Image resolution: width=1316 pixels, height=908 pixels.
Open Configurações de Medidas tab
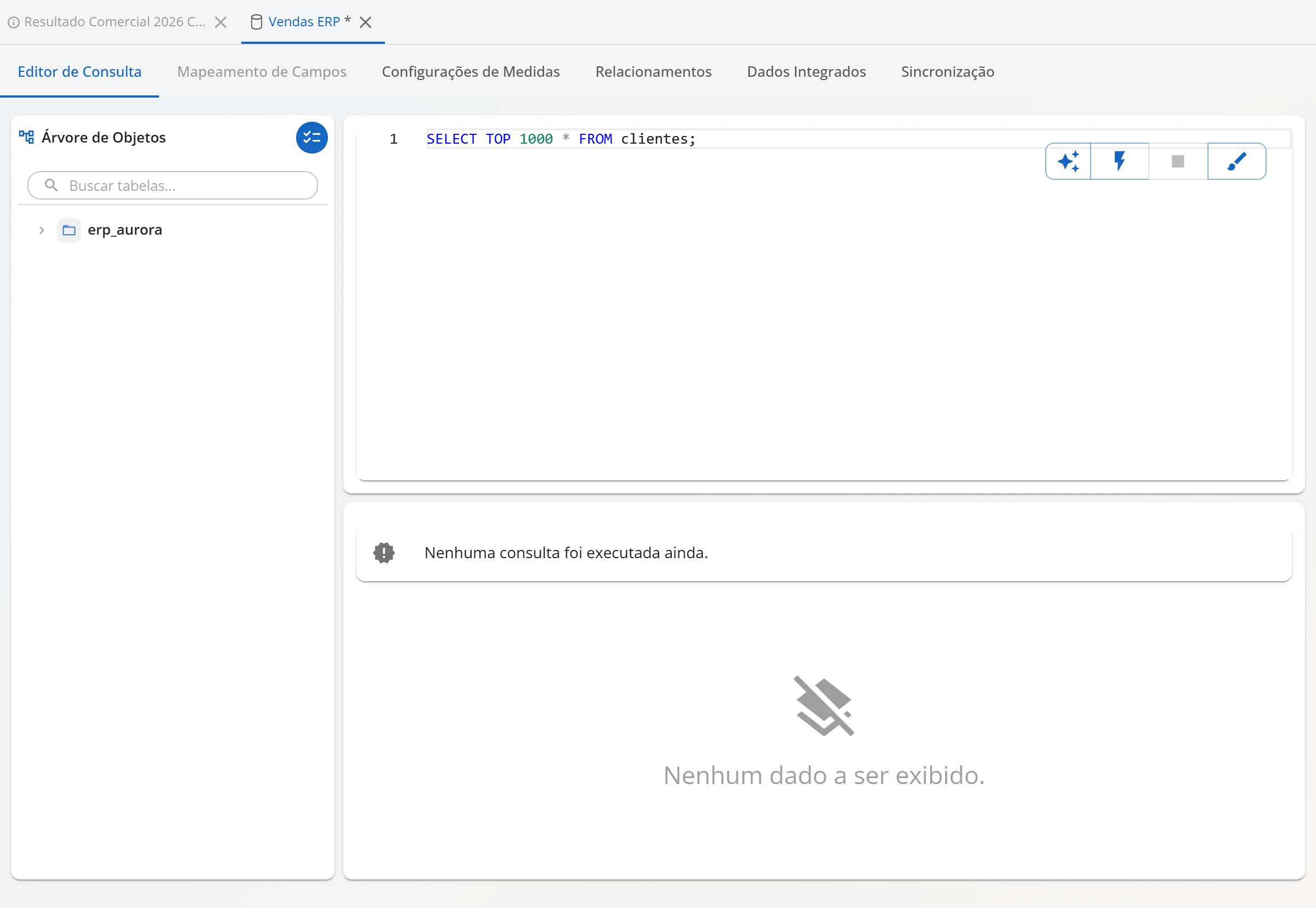click(470, 72)
